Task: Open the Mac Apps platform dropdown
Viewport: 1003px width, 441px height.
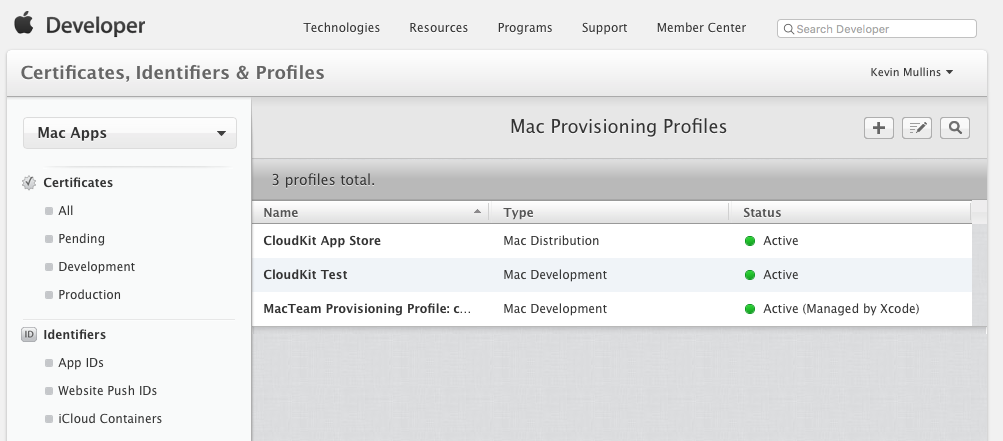Action: tap(130, 133)
